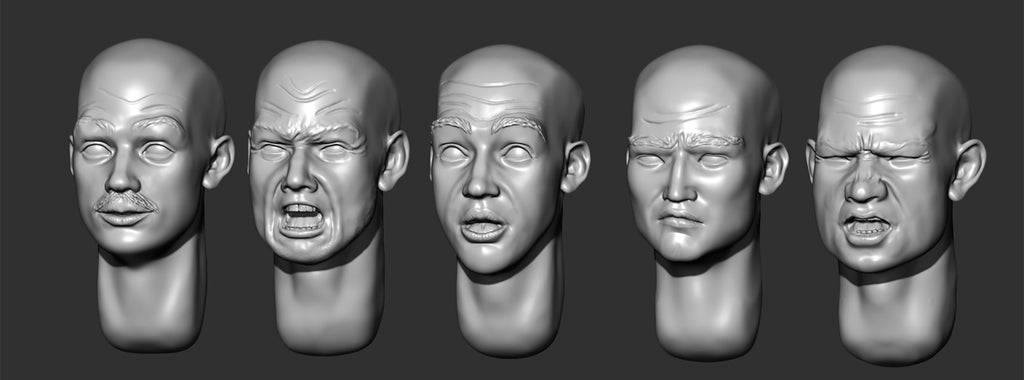Click the visible ear of the fifth head
1024x380 pixels.
tap(967, 169)
